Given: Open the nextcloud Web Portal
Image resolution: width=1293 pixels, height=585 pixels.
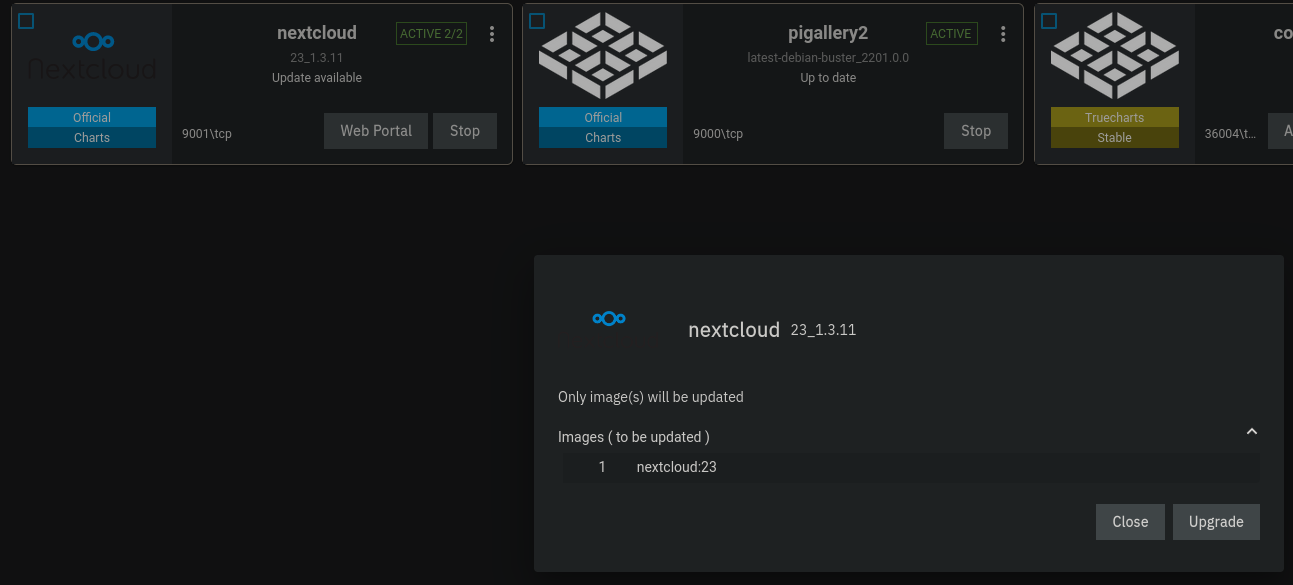Looking at the screenshot, I should [x=376, y=131].
